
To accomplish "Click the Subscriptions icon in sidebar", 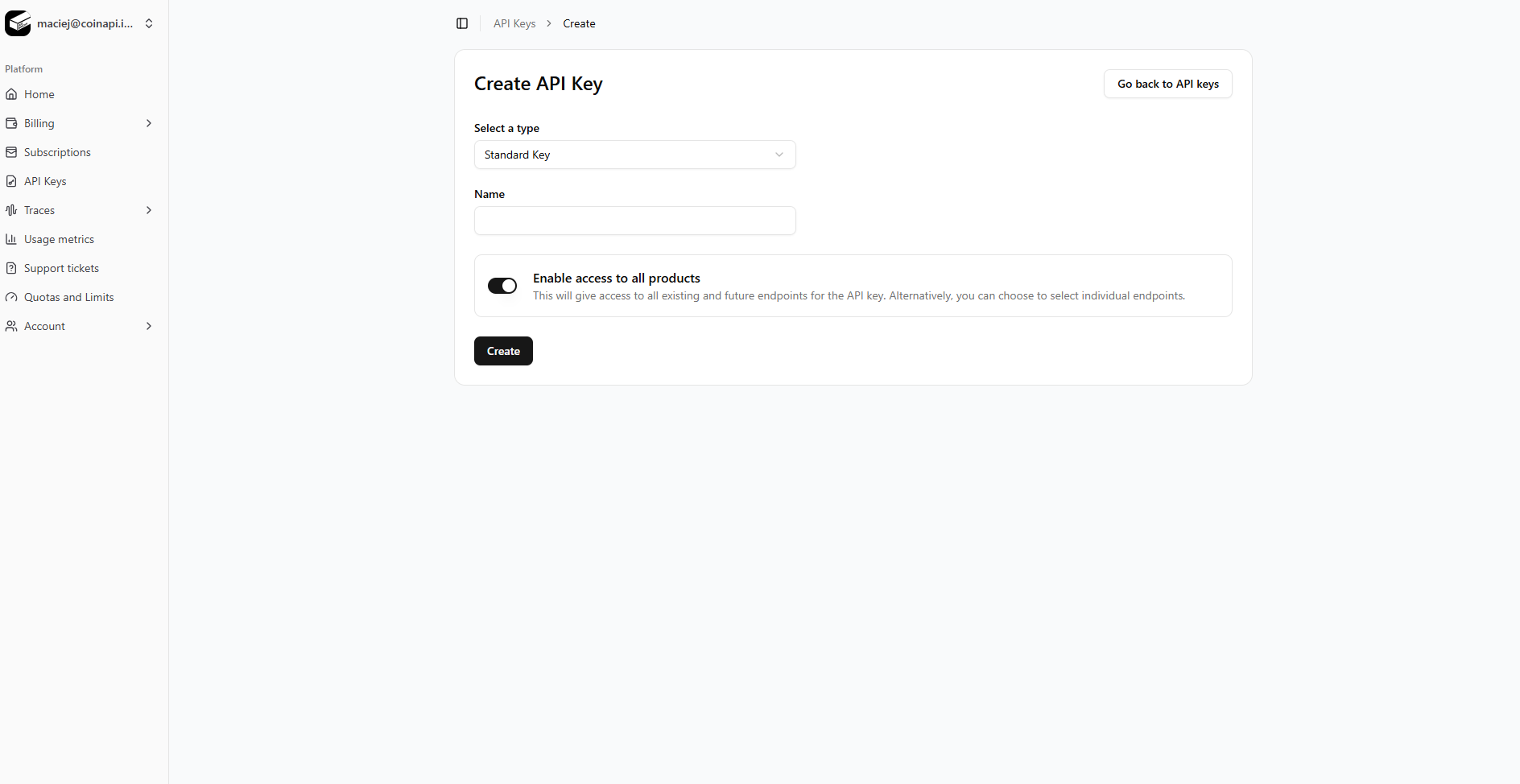I will 11,152.
